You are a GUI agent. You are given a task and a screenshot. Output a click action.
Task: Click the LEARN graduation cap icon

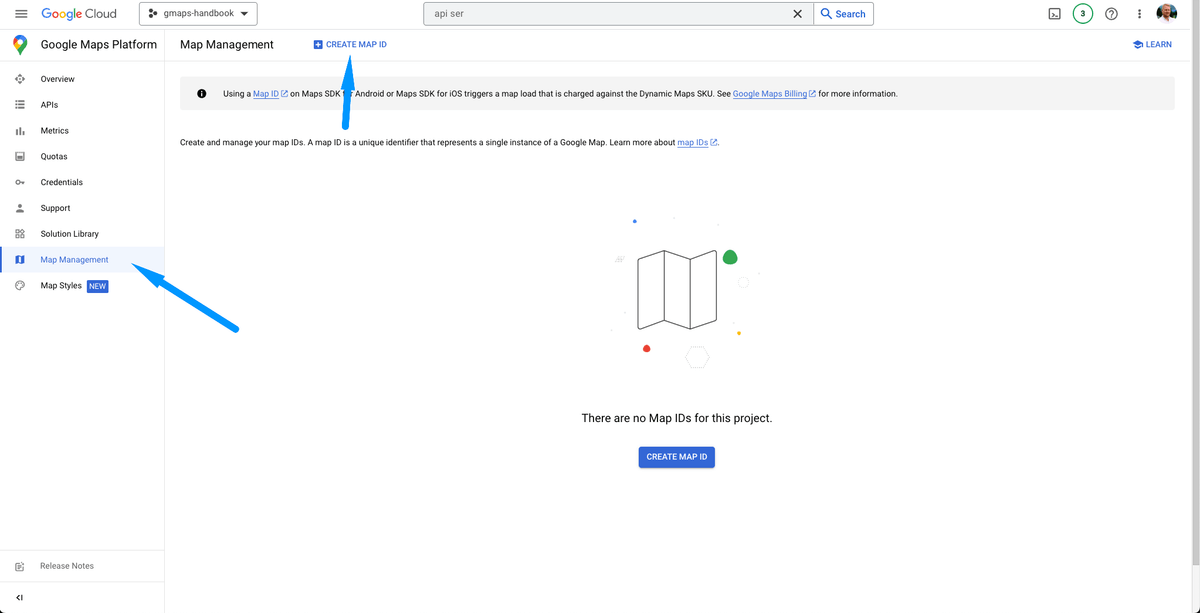coord(1138,45)
